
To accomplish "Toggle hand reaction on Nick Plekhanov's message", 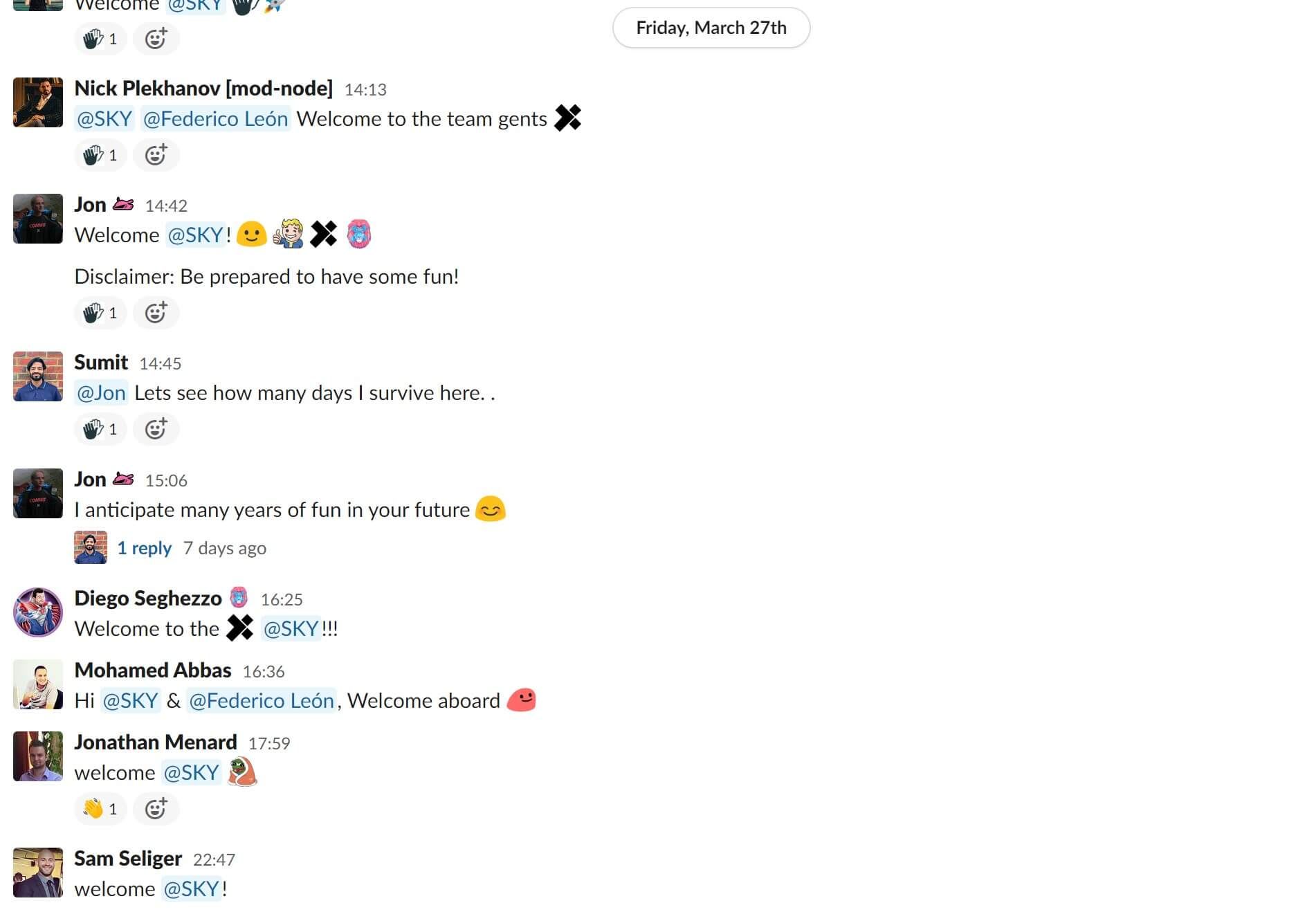I will tap(100, 154).
